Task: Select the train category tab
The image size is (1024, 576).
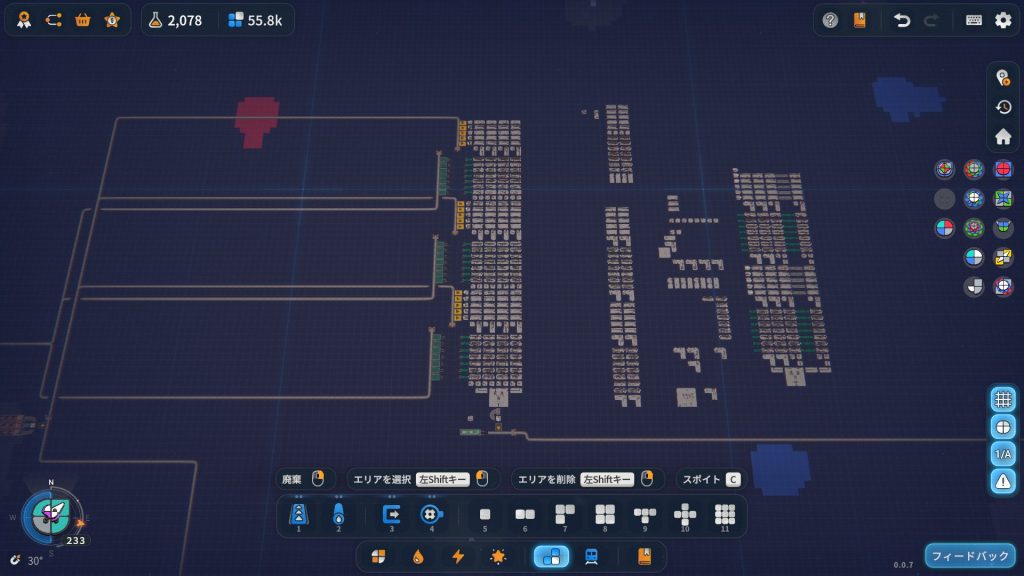Action: coord(592,557)
